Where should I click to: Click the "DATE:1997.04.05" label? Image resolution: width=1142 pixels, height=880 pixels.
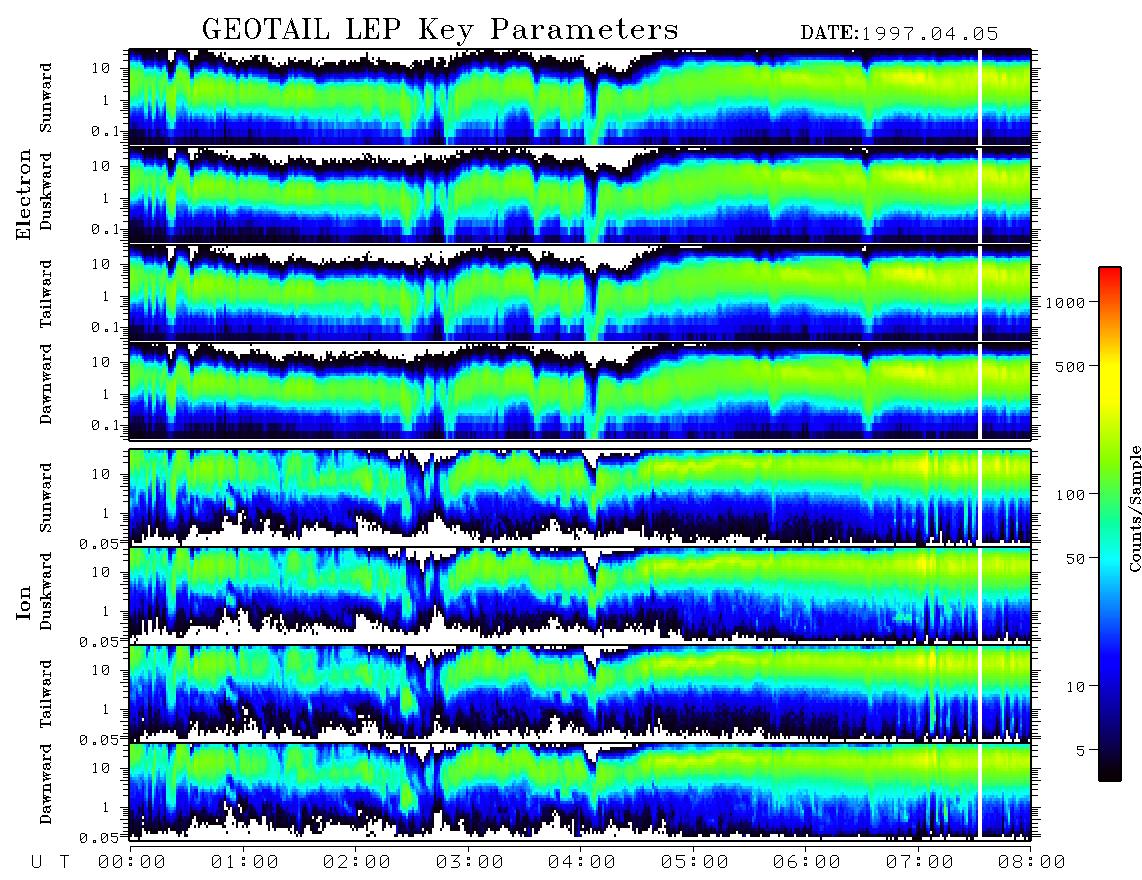pos(899,33)
